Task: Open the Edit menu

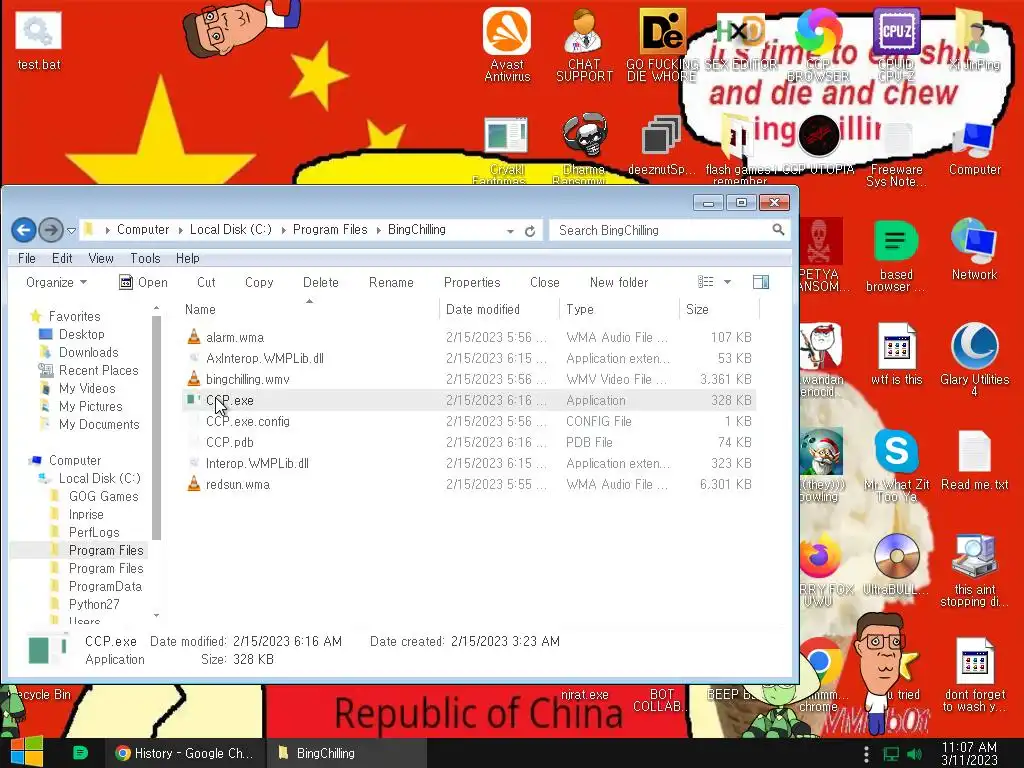Action: 62,258
